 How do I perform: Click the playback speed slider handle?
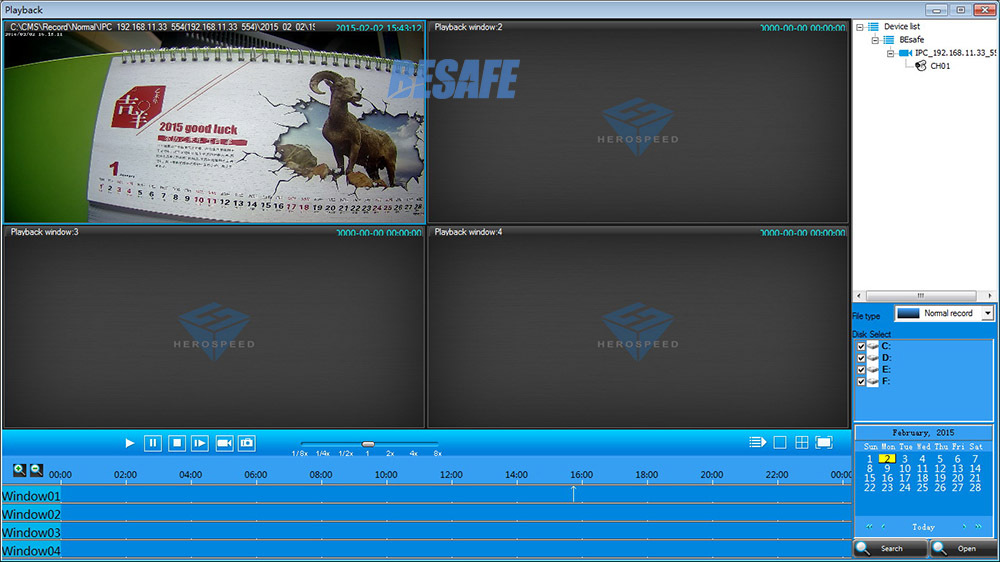[368, 444]
